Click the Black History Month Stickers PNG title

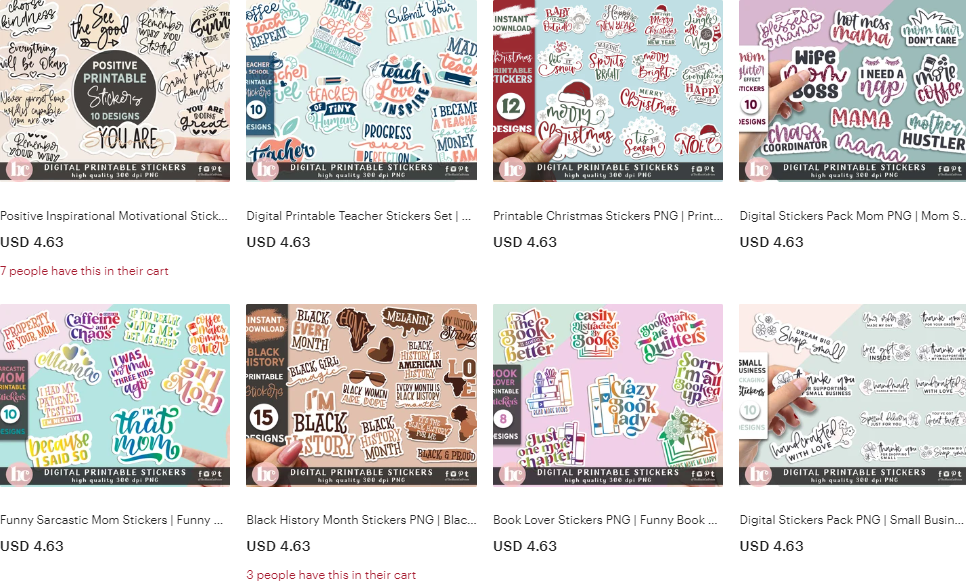(x=361, y=520)
